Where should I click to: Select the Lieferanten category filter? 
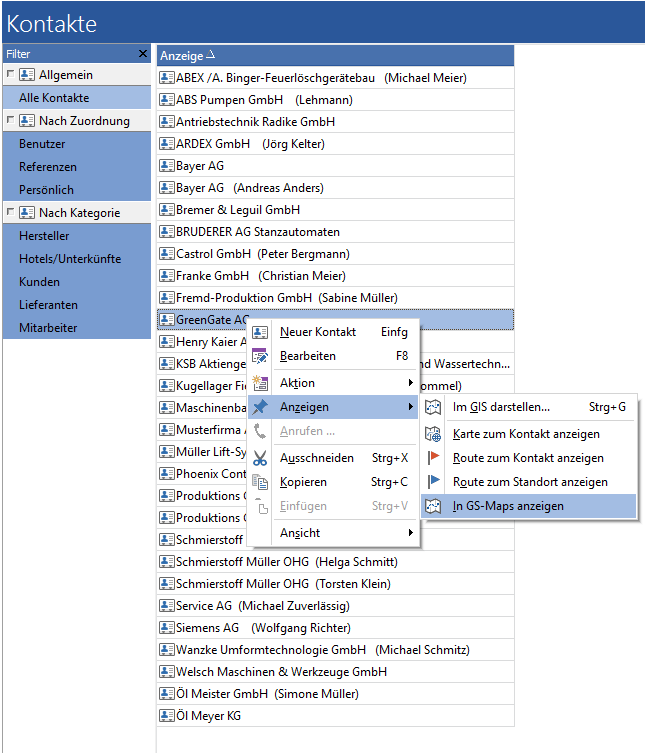[77, 305]
